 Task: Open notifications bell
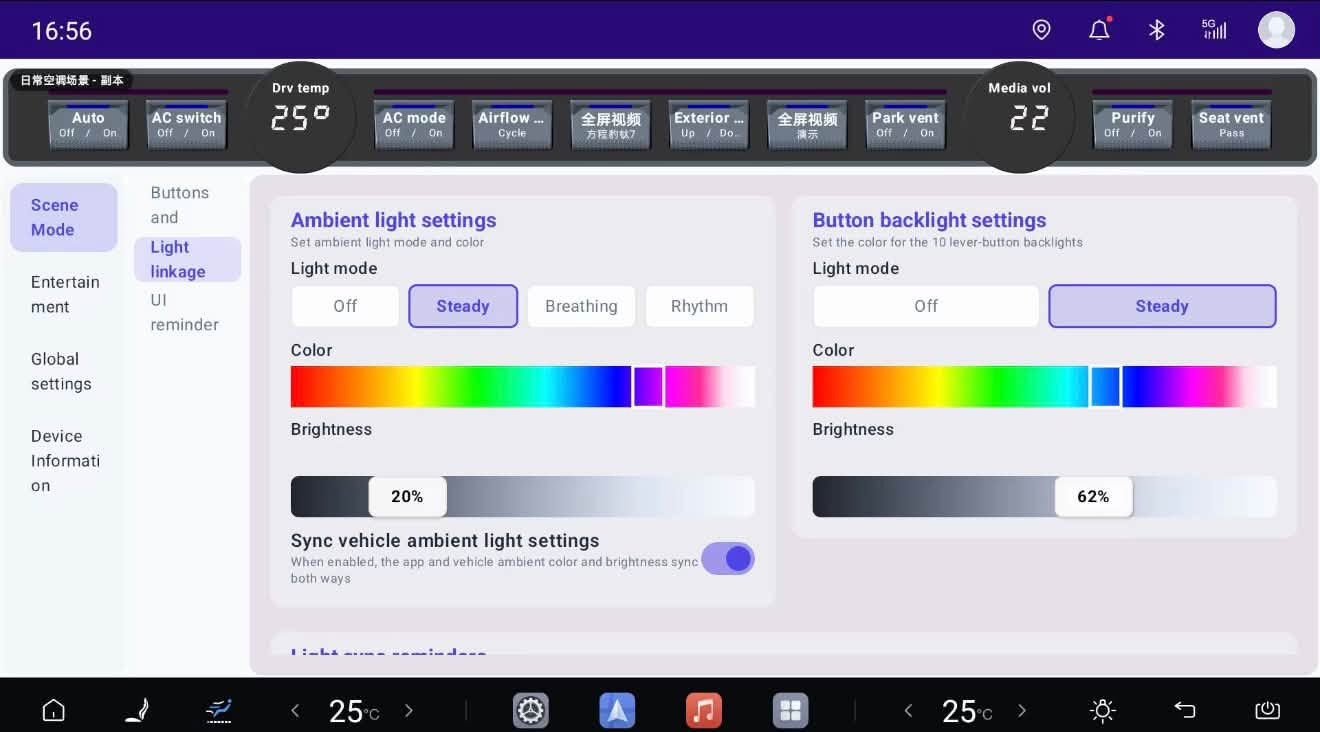point(1099,30)
